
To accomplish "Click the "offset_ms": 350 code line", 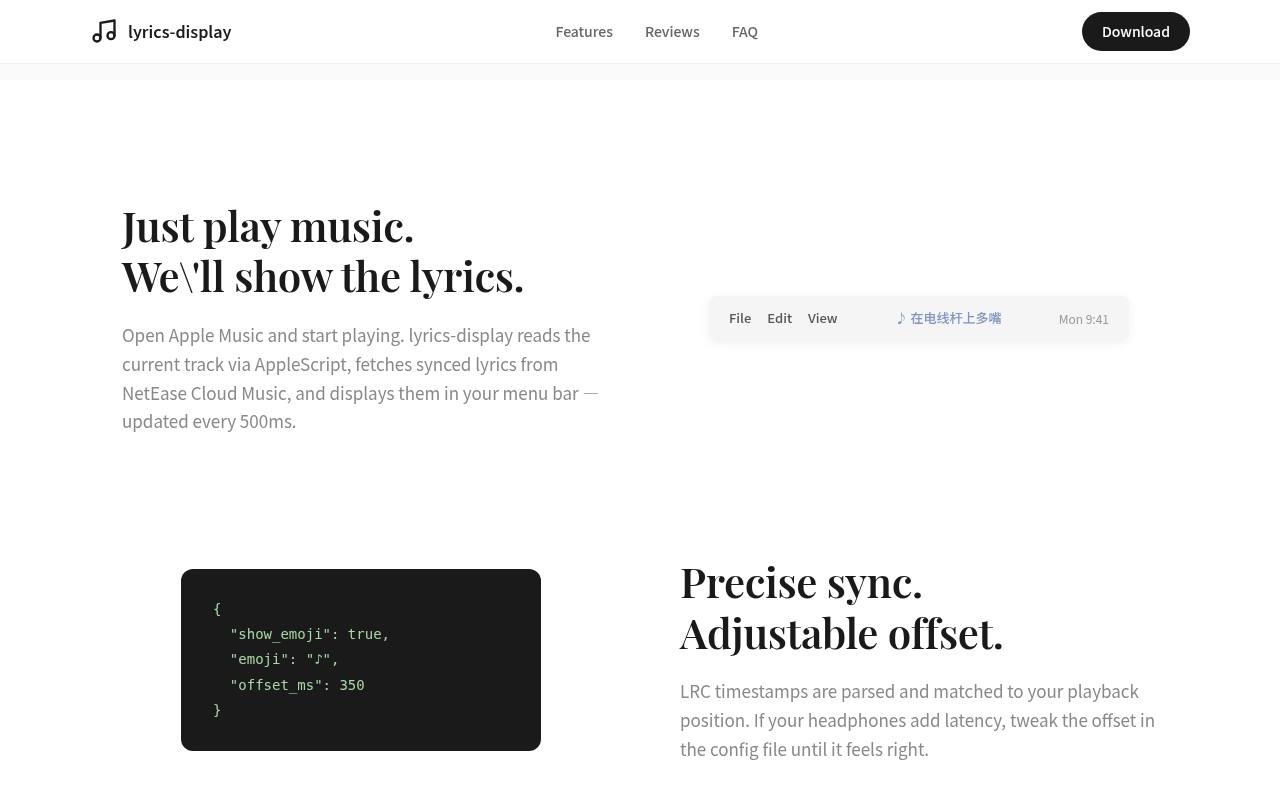I will 297,685.
